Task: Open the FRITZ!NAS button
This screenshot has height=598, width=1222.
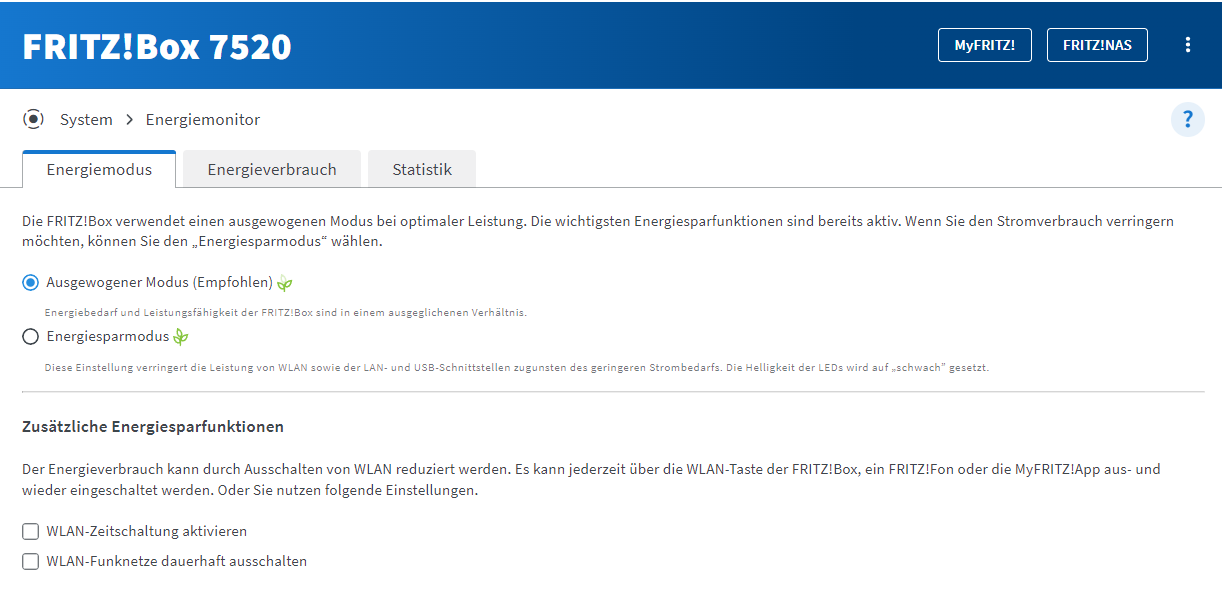Action: tap(1097, 45)
